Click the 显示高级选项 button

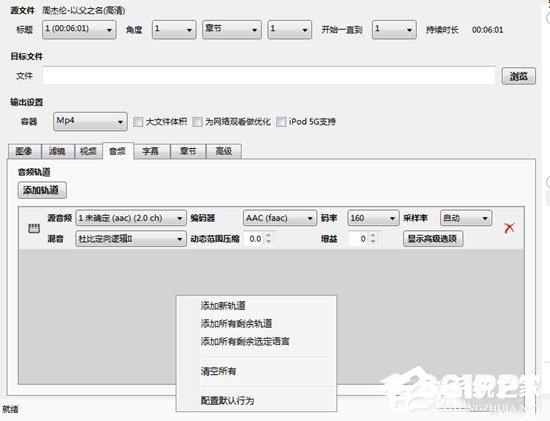pos(433,239)
